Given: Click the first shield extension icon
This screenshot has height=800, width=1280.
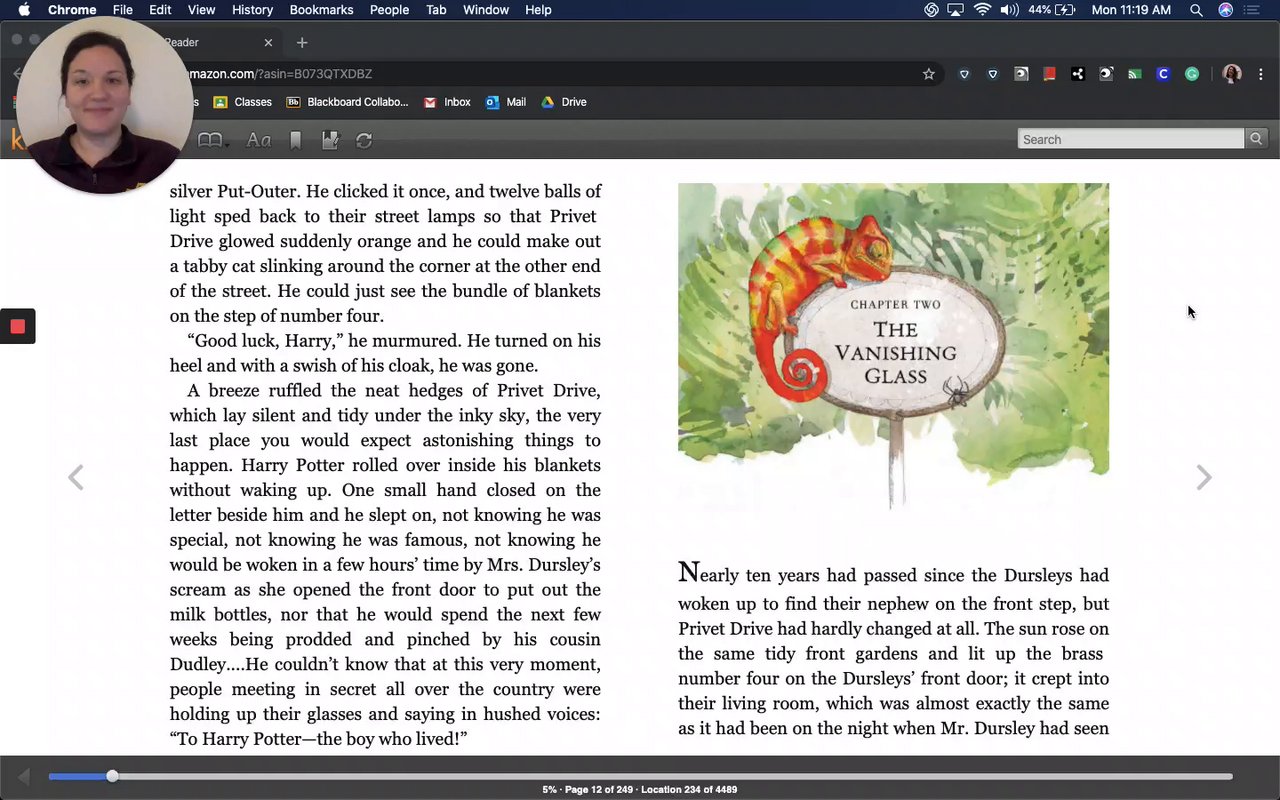Looking at the screenshot, I should coord(964,74).
